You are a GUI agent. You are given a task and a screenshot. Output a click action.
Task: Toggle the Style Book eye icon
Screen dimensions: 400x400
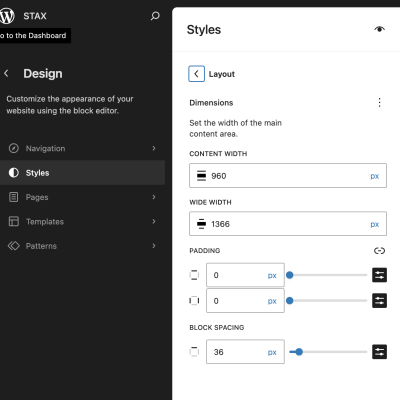[379, 29]
